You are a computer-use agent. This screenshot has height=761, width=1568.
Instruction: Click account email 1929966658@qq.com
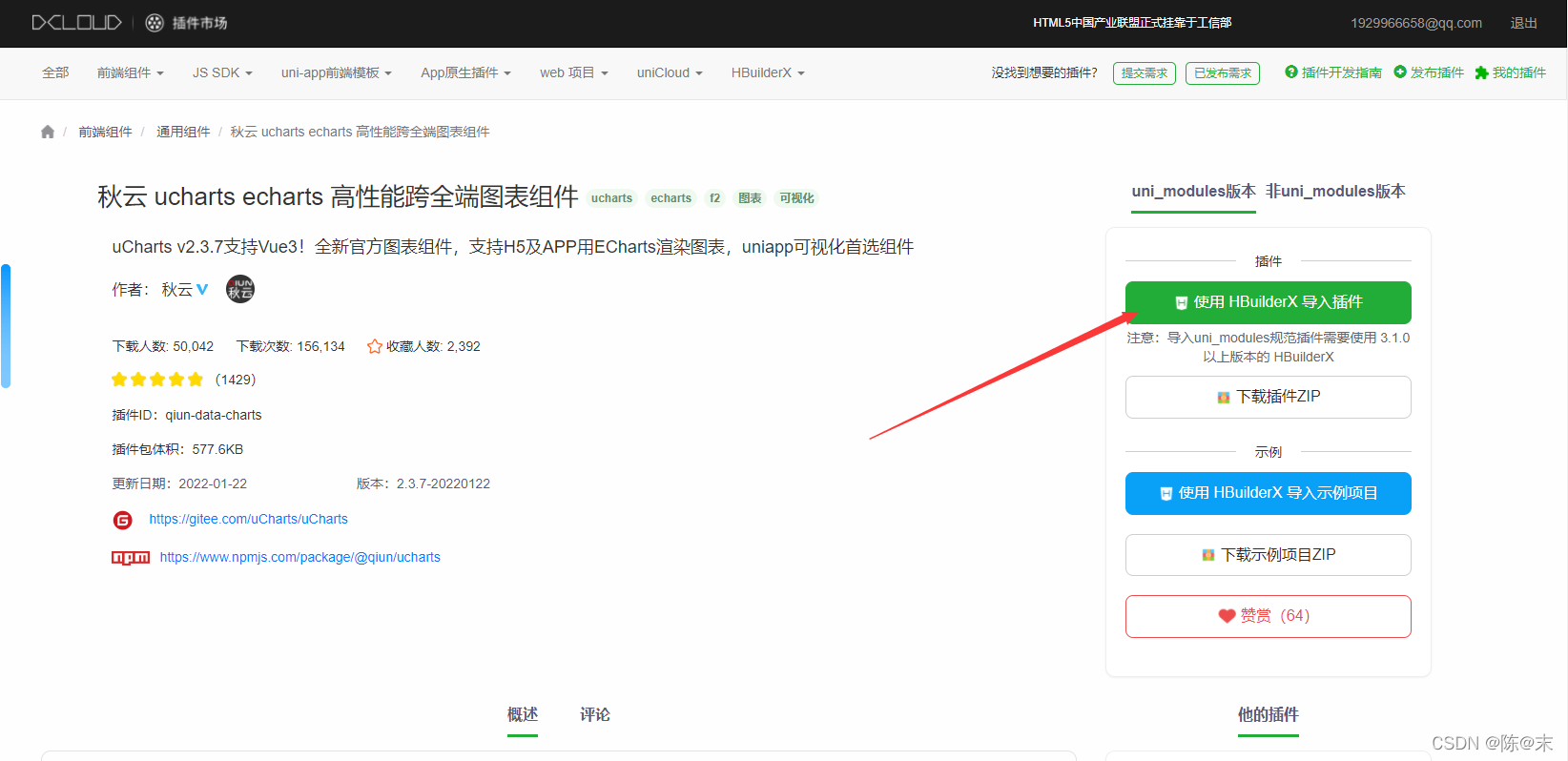(1416, 23)
